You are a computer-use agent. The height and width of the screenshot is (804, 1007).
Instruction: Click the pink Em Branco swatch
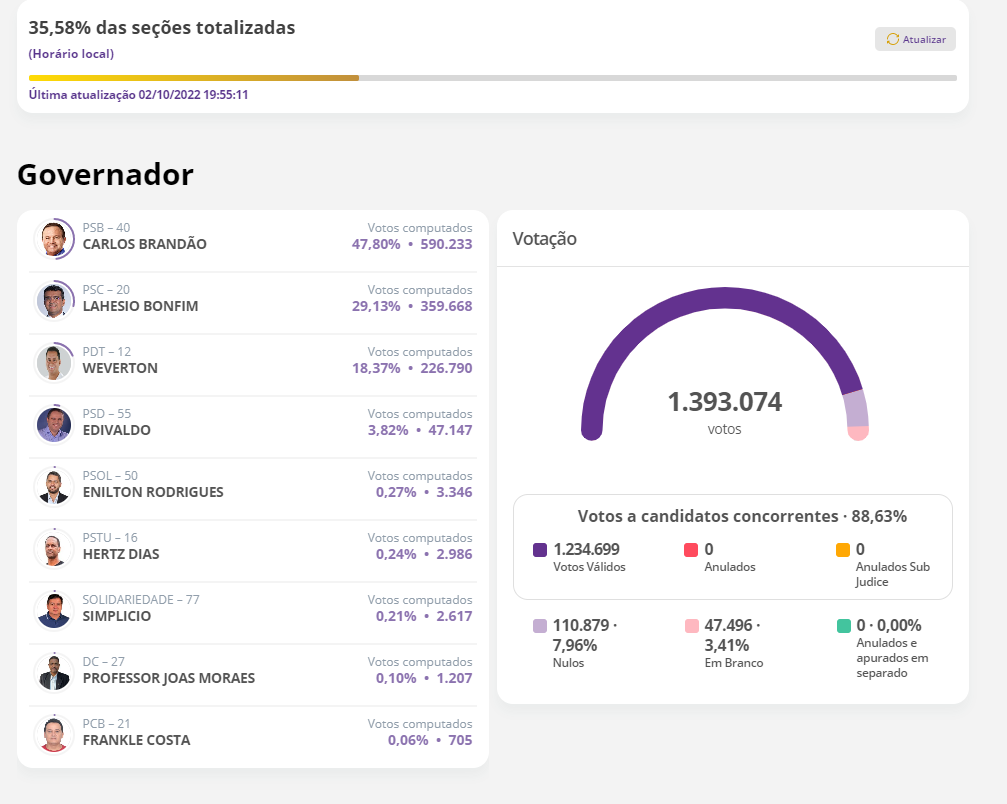pyautogui.click(x=691, y=626)
